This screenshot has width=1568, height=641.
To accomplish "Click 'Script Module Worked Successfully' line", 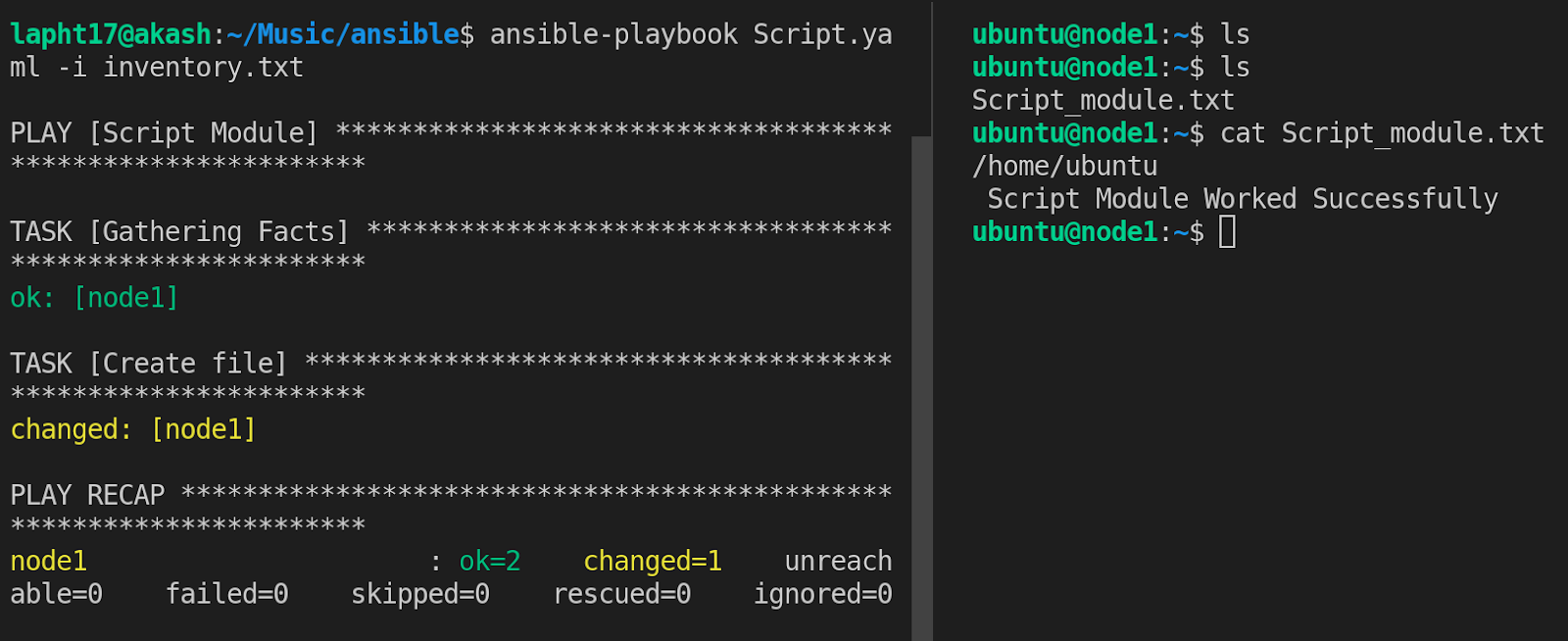I will pos(1243,199).
